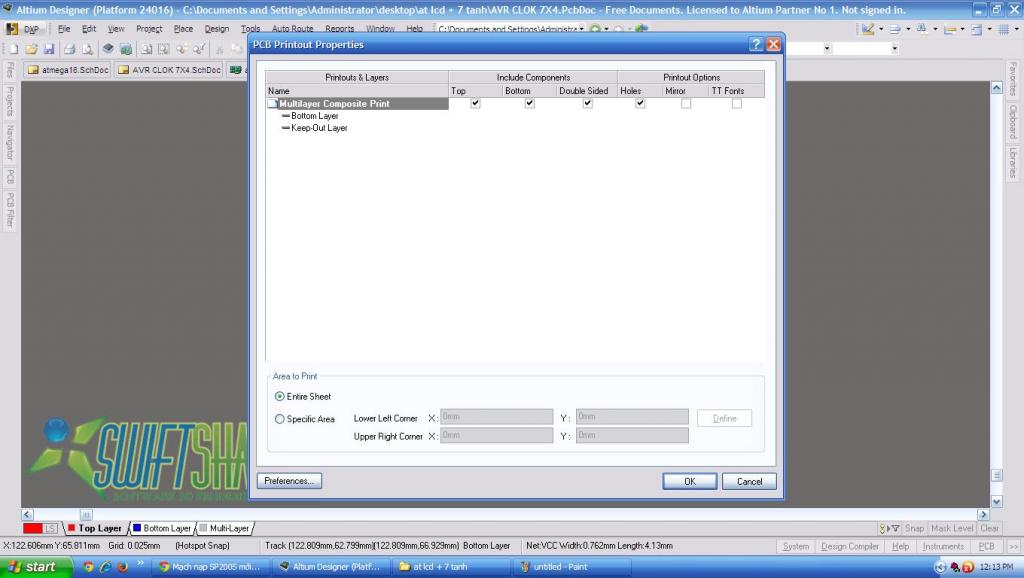Screen dimensions: 1024x578
Task: Open the Reports menu
Action: pyautogui.click(x=340, y=29)
